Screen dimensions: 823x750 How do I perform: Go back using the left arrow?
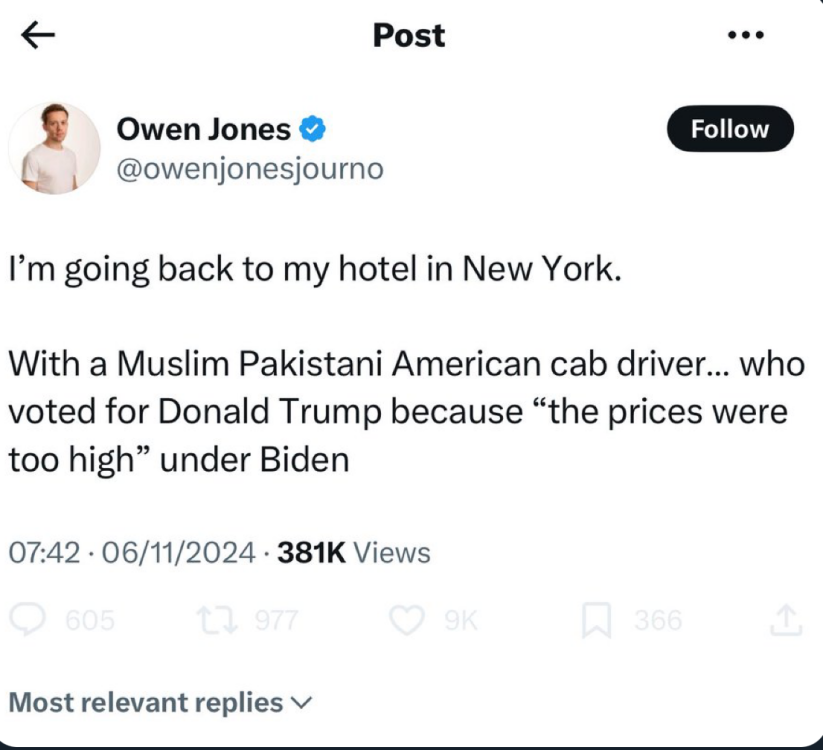[x=39, y=36]
